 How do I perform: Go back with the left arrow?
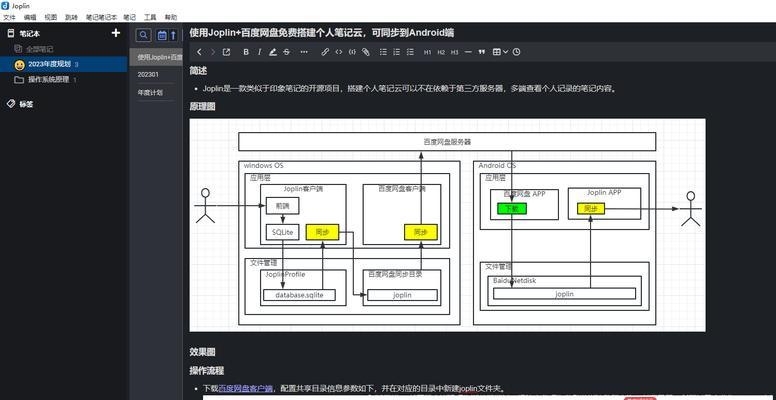(199, 52)
